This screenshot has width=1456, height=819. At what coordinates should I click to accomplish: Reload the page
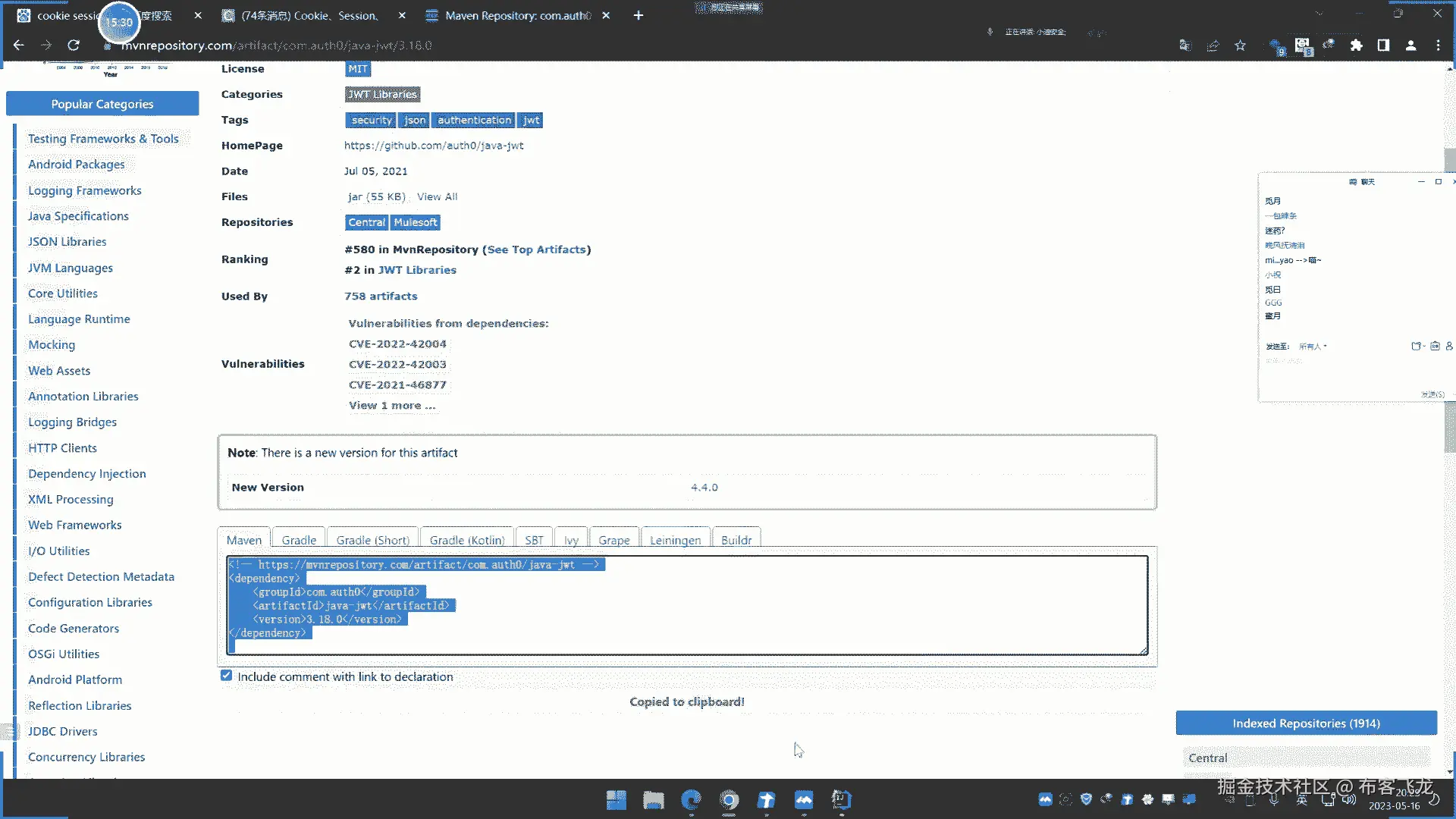pyautogui.click(x=74, y=45)
